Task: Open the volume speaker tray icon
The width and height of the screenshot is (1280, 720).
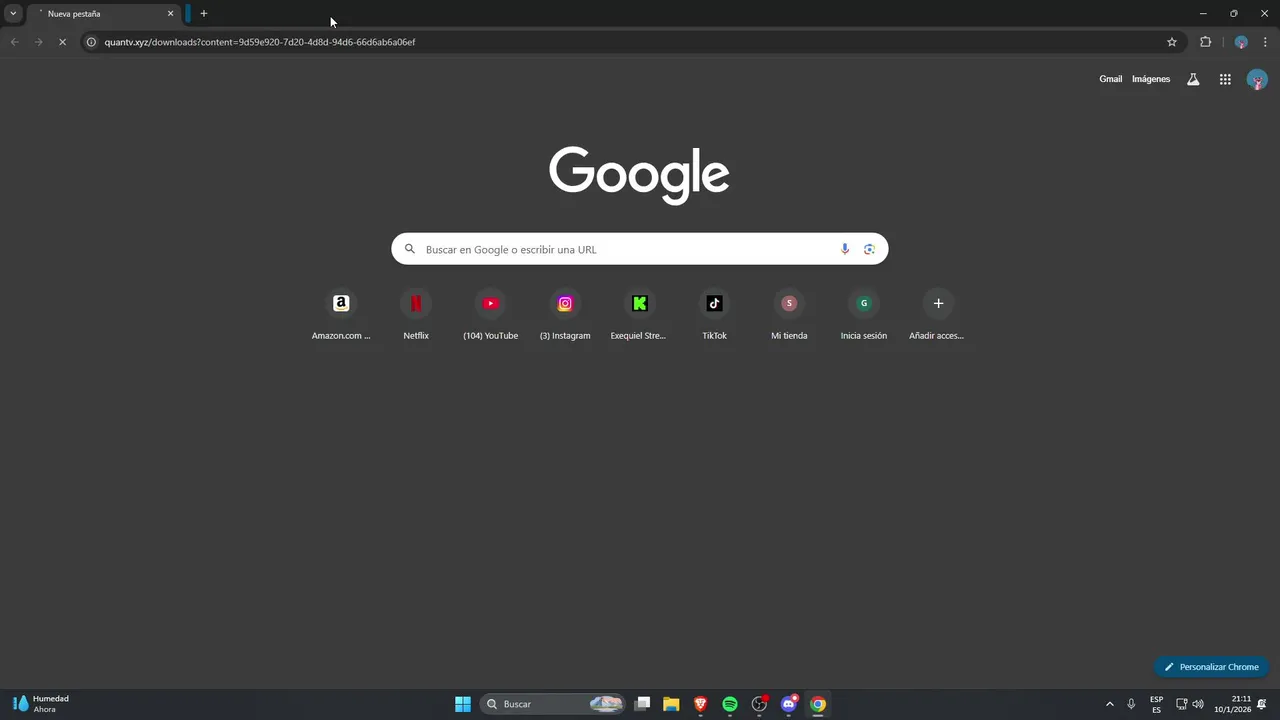Action: pyautogui.click(x=1198, y=704)
